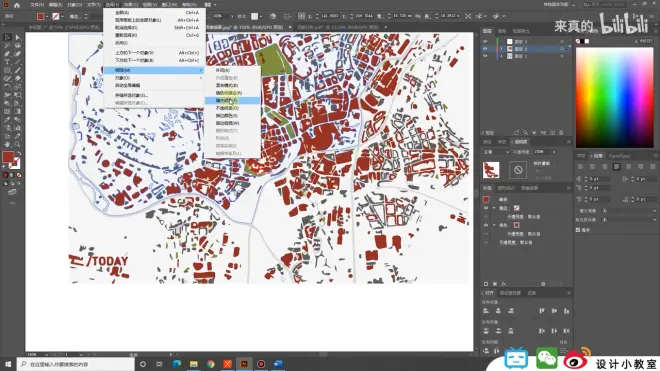The width and height of the screenshot is (660, 371).
Task: Choose 不透明度(O) in 相同 submenu
Action: point(232,108)
